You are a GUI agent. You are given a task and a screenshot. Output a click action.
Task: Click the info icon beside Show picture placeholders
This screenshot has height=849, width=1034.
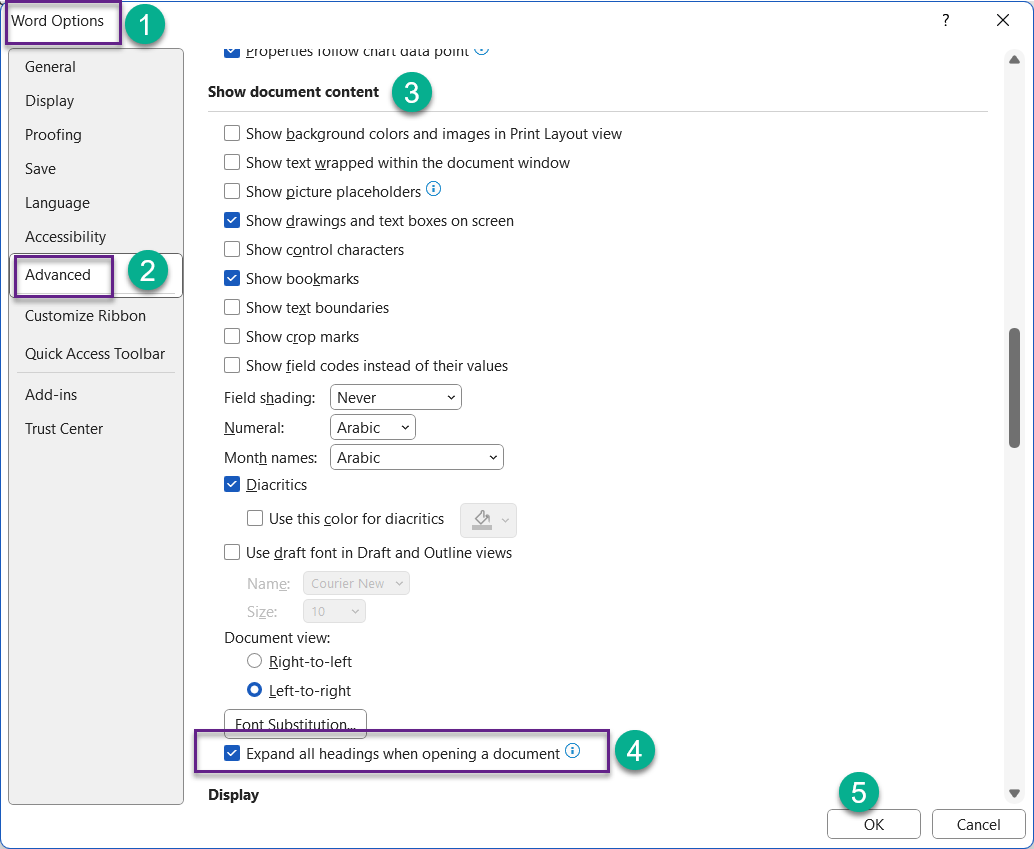click(434, 191)
